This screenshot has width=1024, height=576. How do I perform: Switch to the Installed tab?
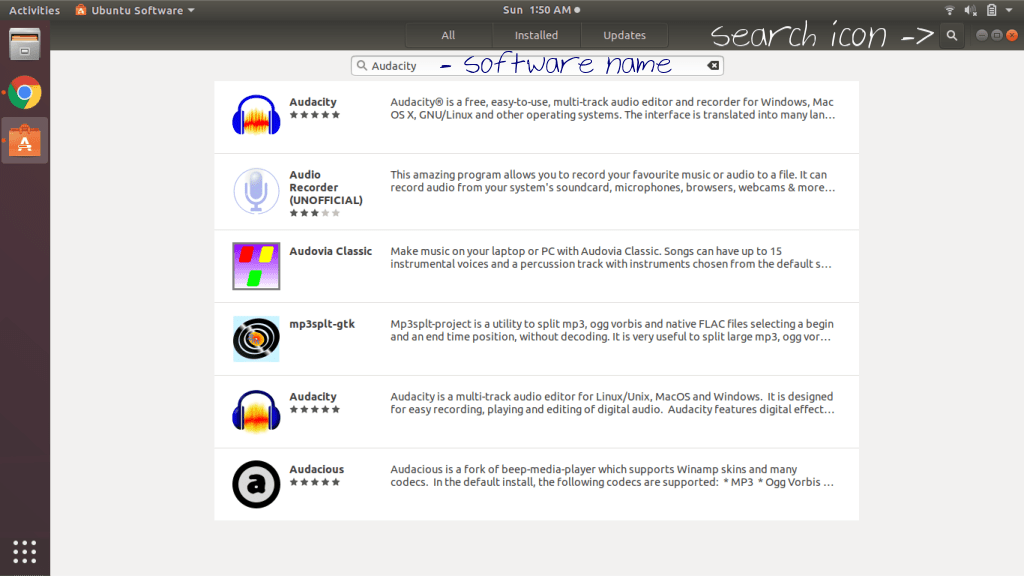click(x=536, y=34)
